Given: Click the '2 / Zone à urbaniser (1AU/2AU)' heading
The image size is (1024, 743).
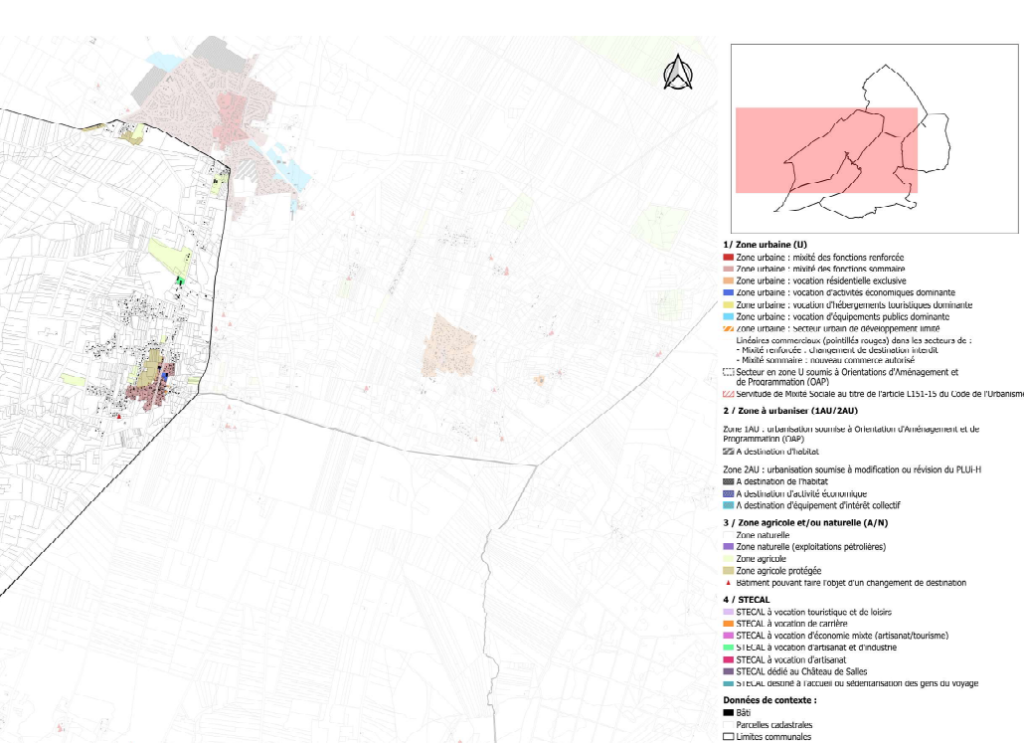Looking at the screenshot, I should (792, 411).
